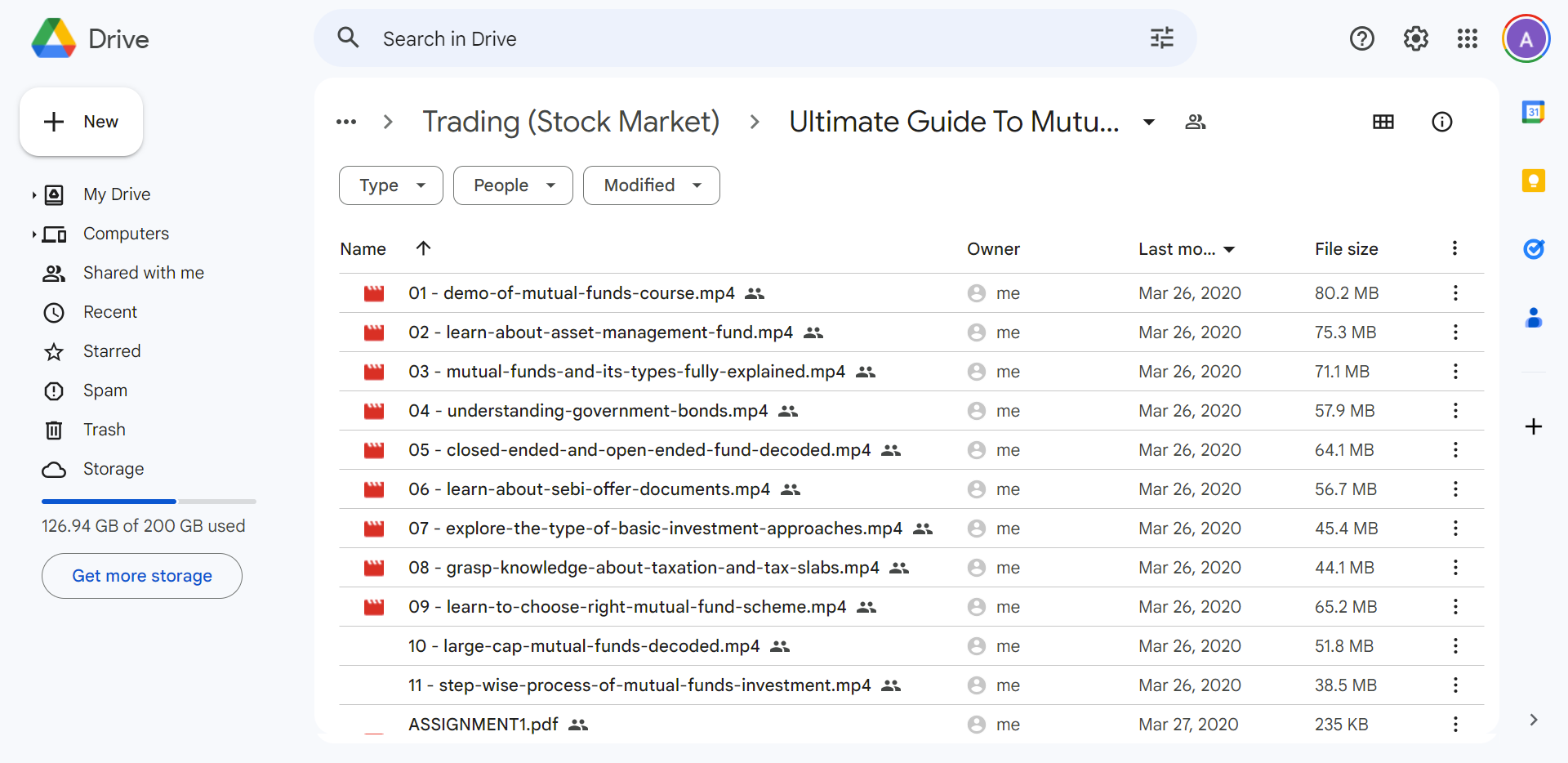Open the Settings gear icon
Image resolution: width=1568 pixels, height=763 pixels.
tap(1415, 38)
